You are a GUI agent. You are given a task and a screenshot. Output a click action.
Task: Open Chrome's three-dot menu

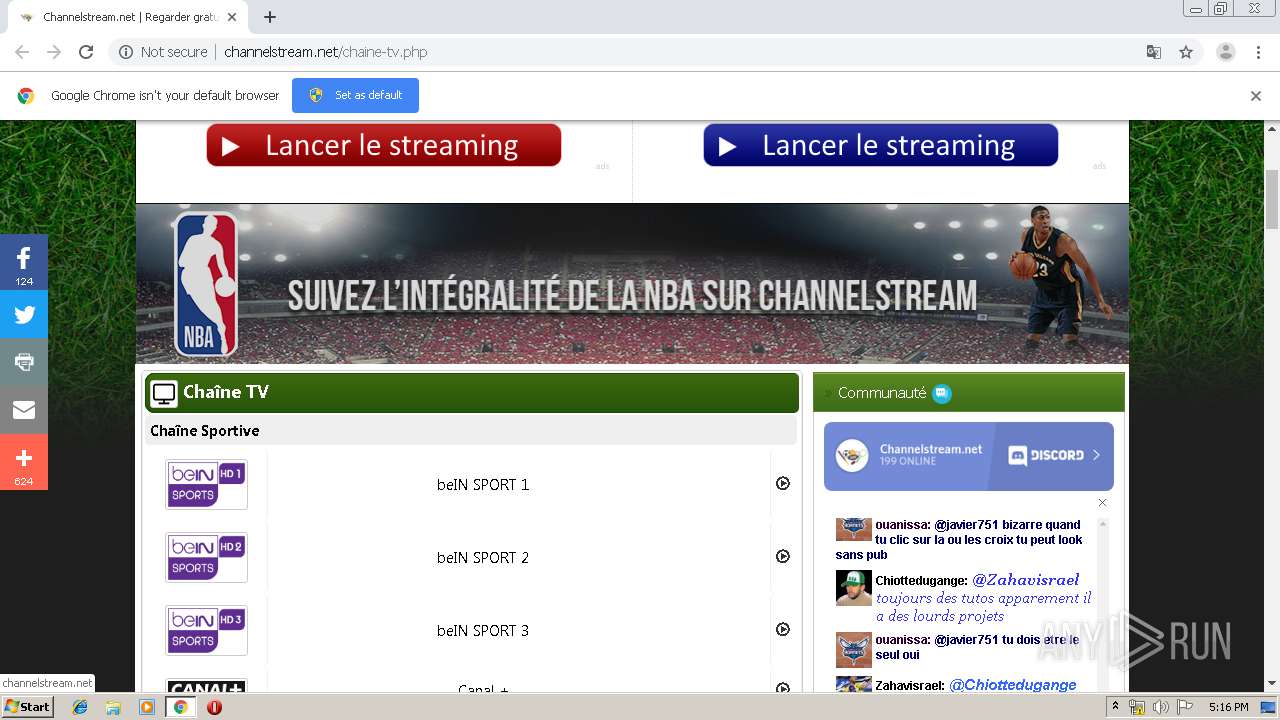[x=1259, y=52]
